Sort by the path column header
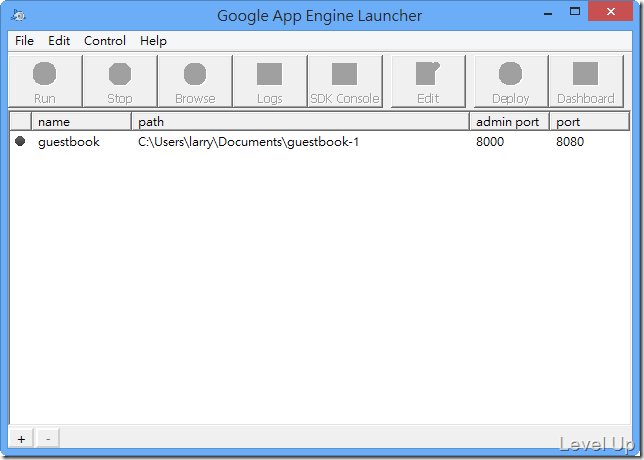 (301, 122)
